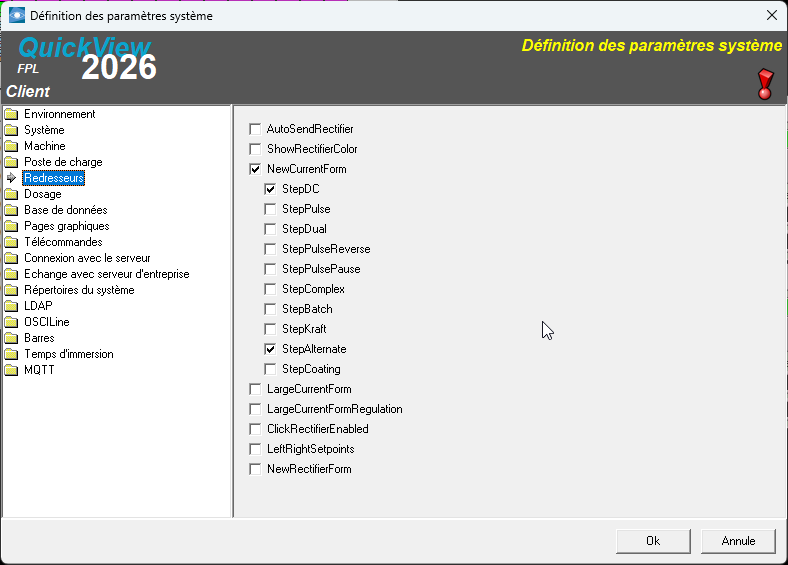
Task: Click the Système folder icon
Action: (x=11, y=130)
